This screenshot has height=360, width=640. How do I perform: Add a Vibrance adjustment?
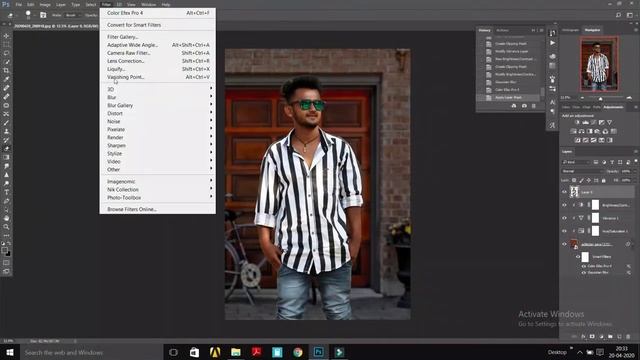[x=609, y=122]
